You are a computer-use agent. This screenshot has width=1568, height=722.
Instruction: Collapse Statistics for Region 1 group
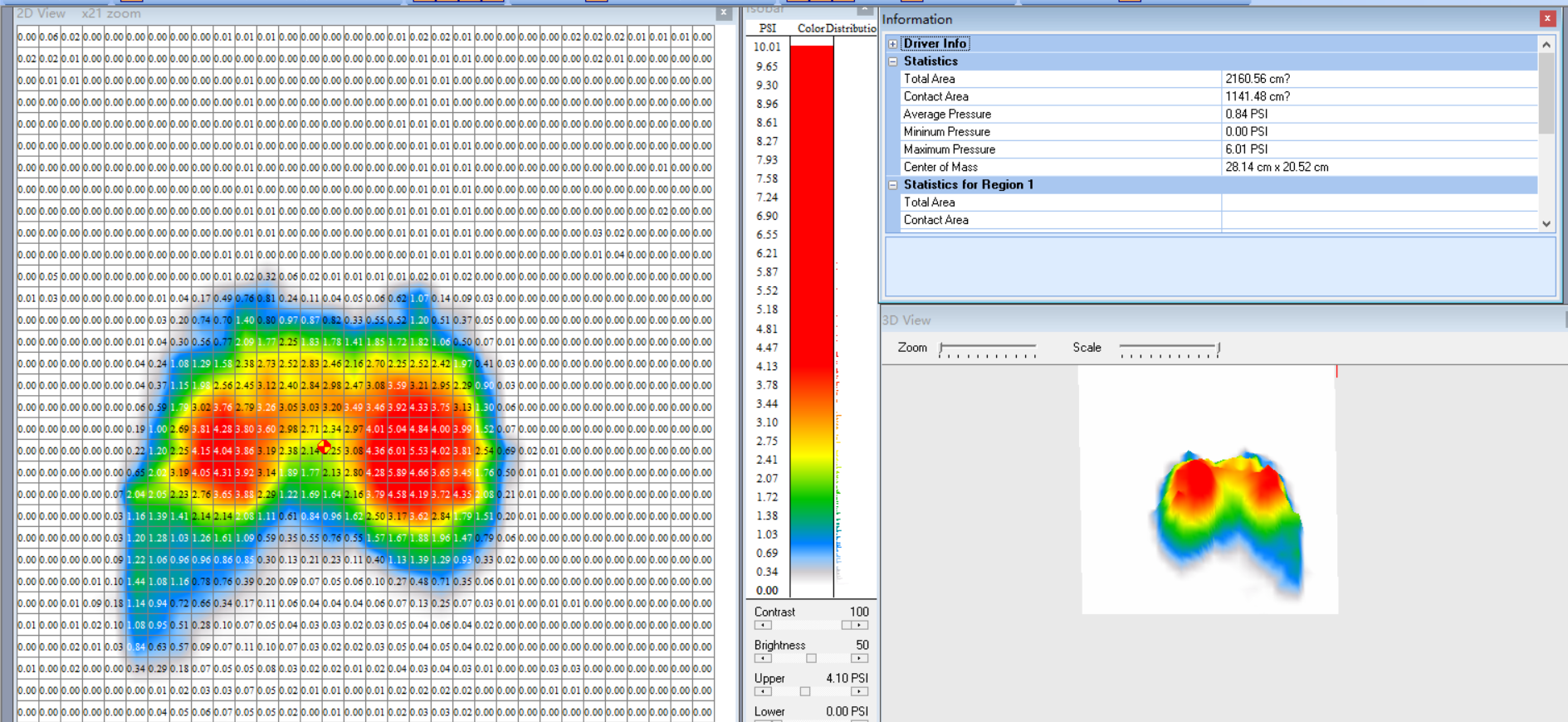[892, 185]
